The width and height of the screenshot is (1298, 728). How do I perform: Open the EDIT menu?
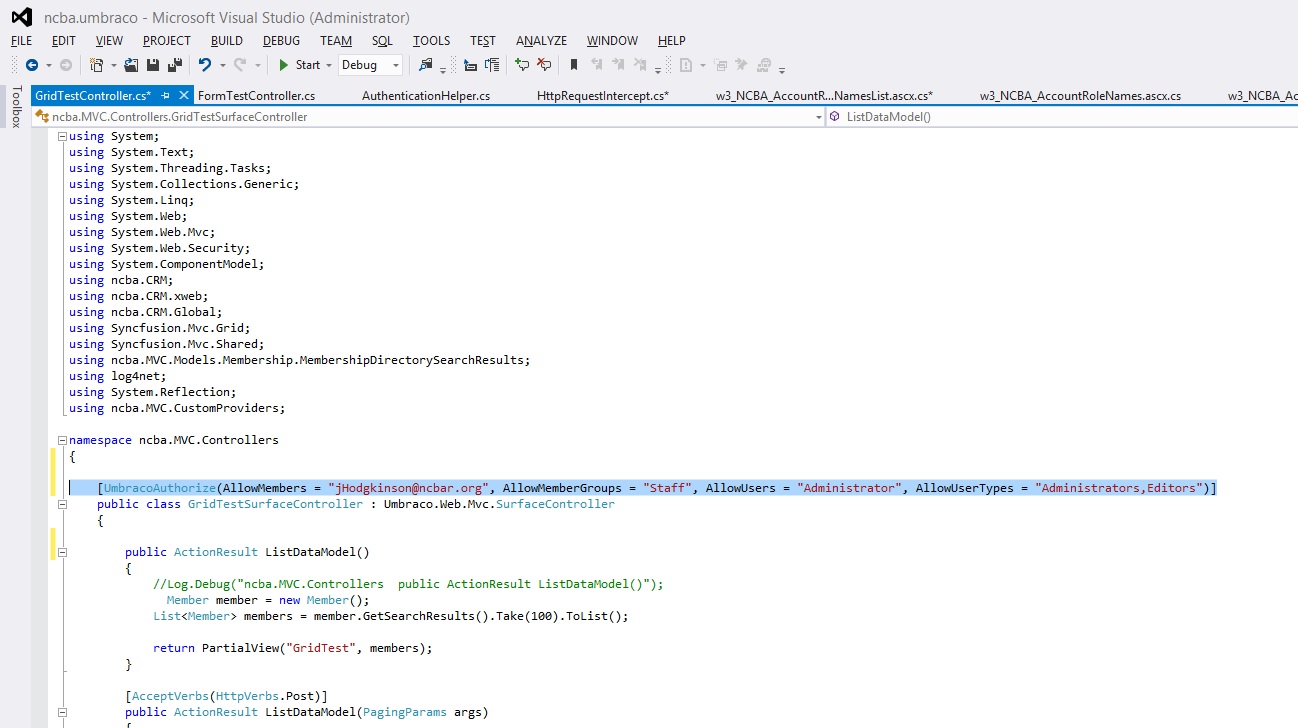(x=64, y=41)
